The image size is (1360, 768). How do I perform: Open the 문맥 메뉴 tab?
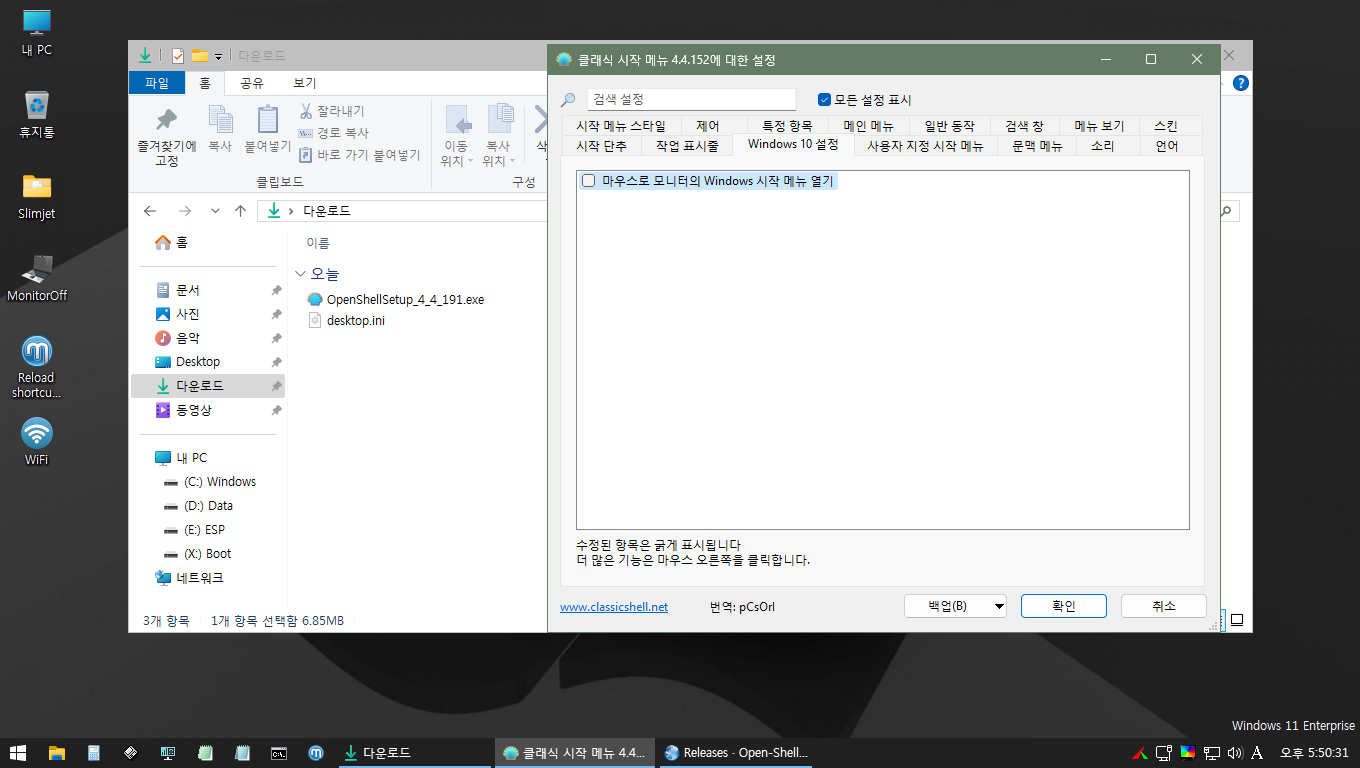[1037, 146]
